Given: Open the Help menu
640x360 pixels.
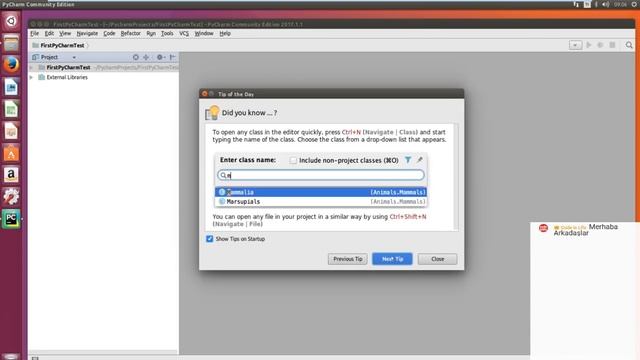Looking at the screenshot, I should 225,33.
